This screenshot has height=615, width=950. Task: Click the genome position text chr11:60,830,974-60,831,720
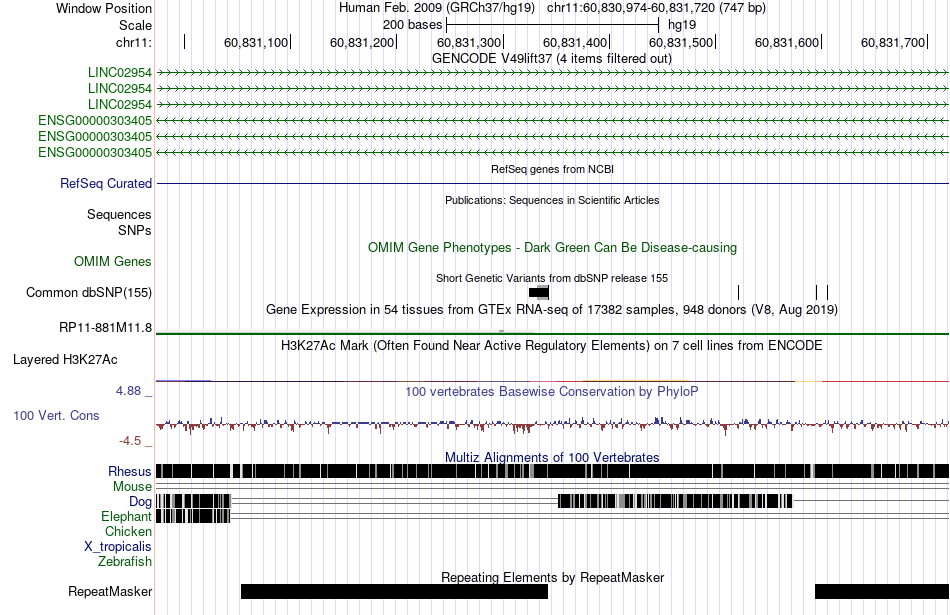(631, 8)
